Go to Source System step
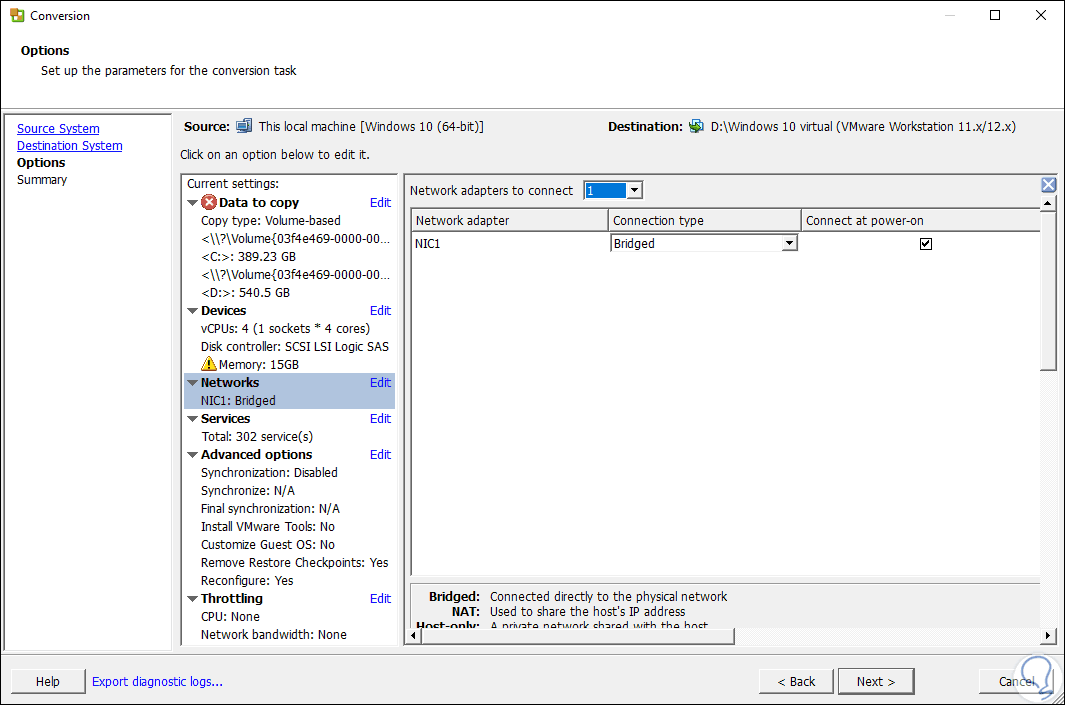This screenshot has width=1065, height=705. point(58,128)
